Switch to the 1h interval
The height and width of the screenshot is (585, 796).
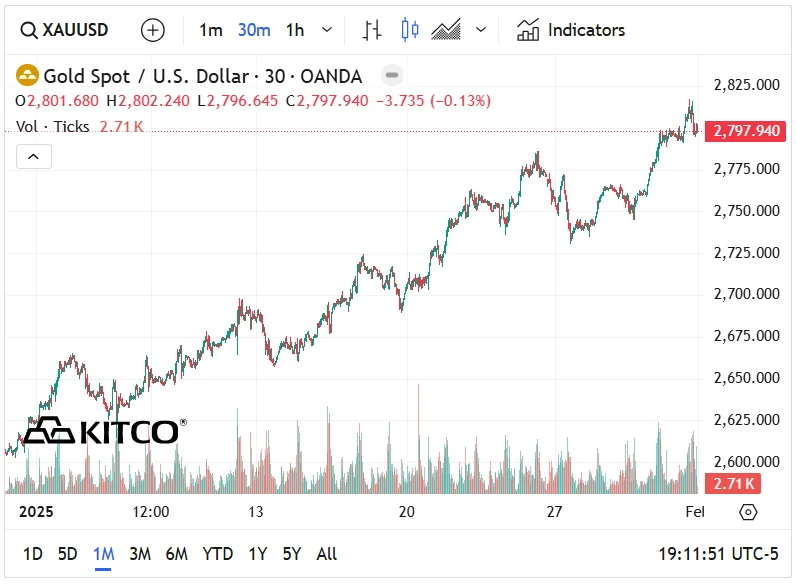tap(294, 30)
